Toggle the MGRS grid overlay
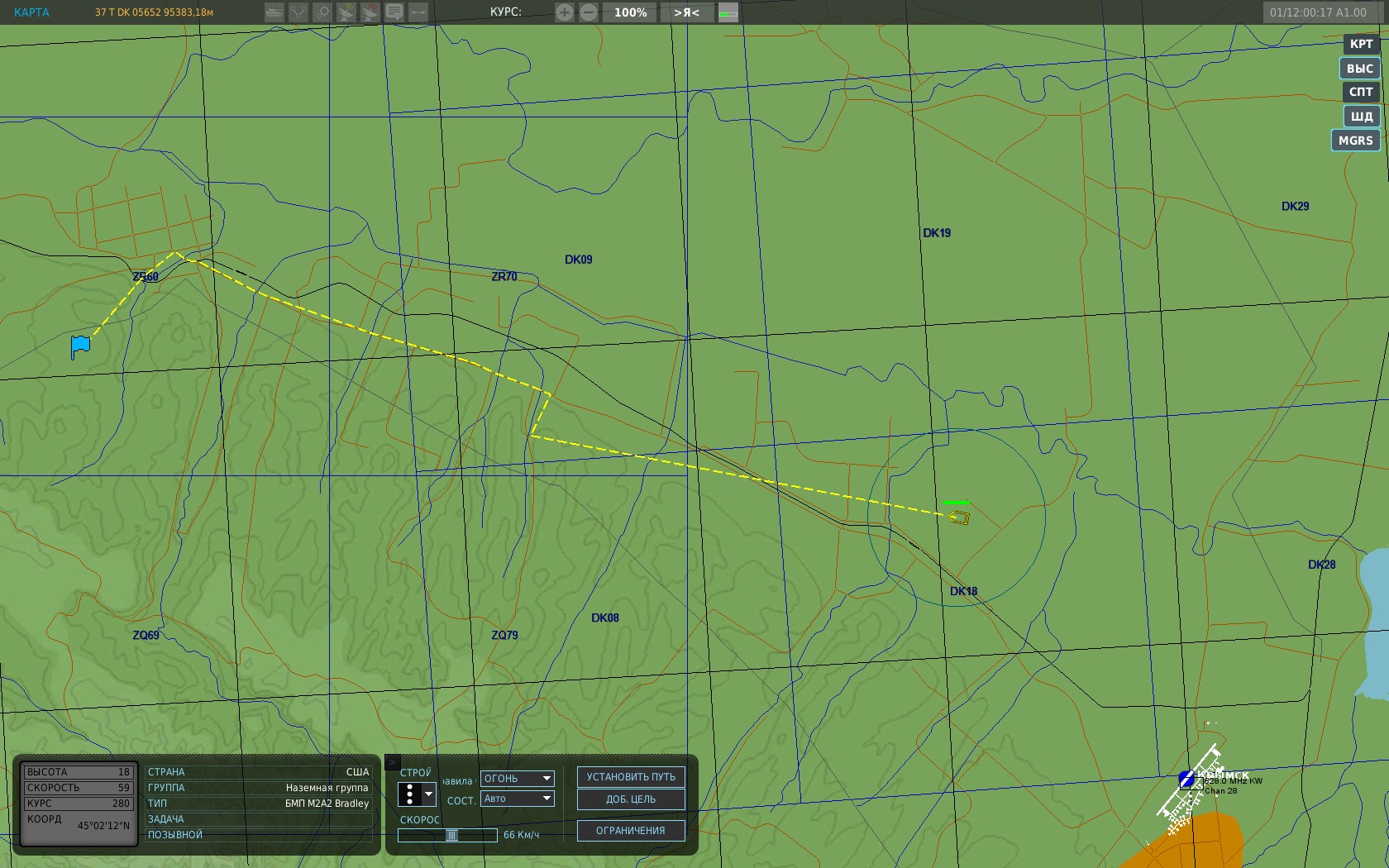Viewport: 1389px width, 868px height. (1356, 141)
